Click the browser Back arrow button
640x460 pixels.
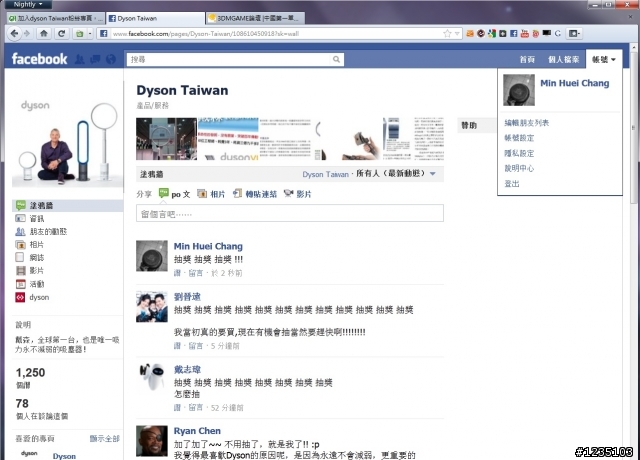pyautogui.click(x=14, y=33)
